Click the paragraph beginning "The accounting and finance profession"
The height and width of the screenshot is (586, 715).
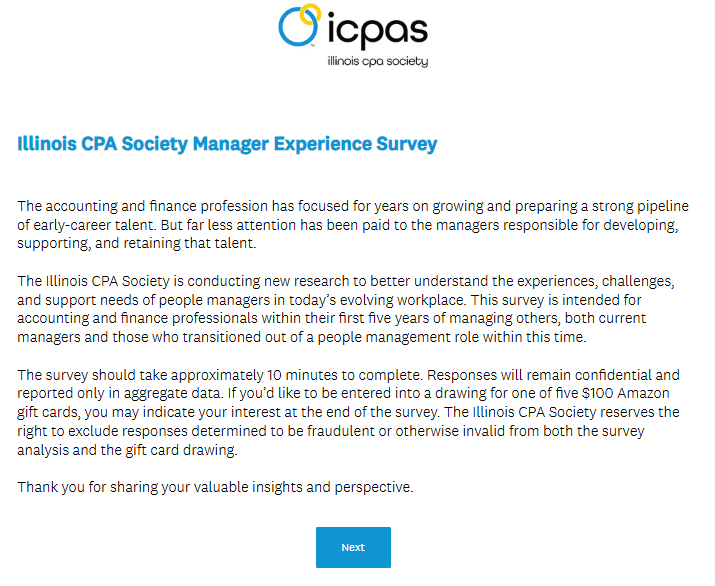tap(353, 224)
